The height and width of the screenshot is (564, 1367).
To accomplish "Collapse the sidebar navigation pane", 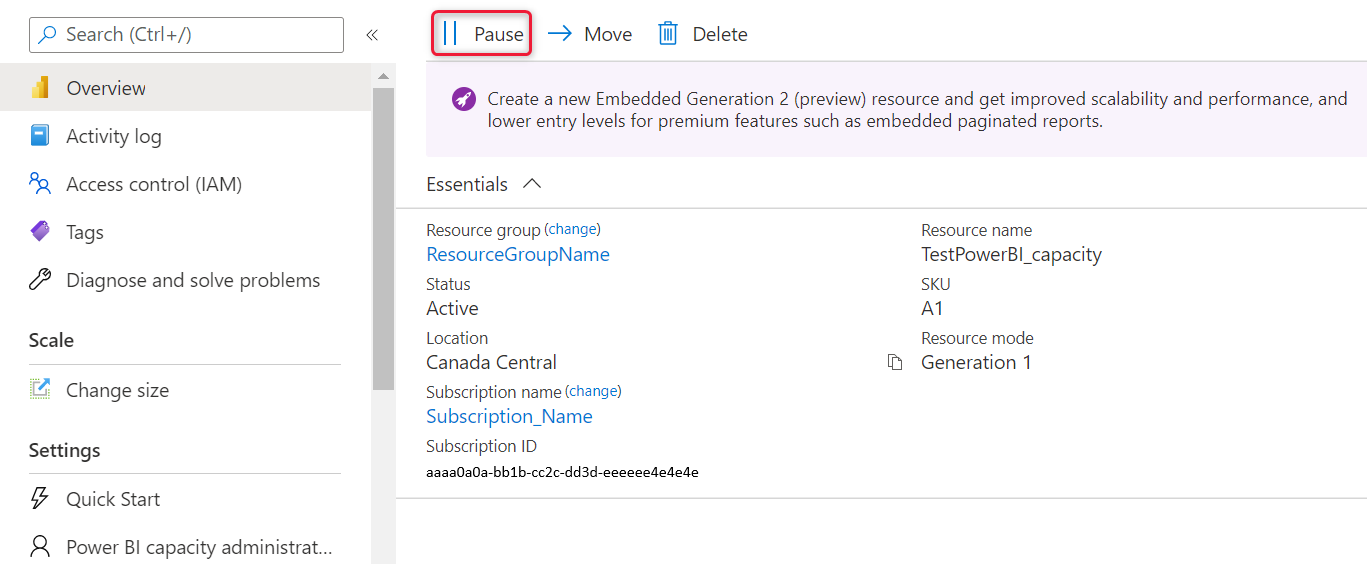I will 372,35.
